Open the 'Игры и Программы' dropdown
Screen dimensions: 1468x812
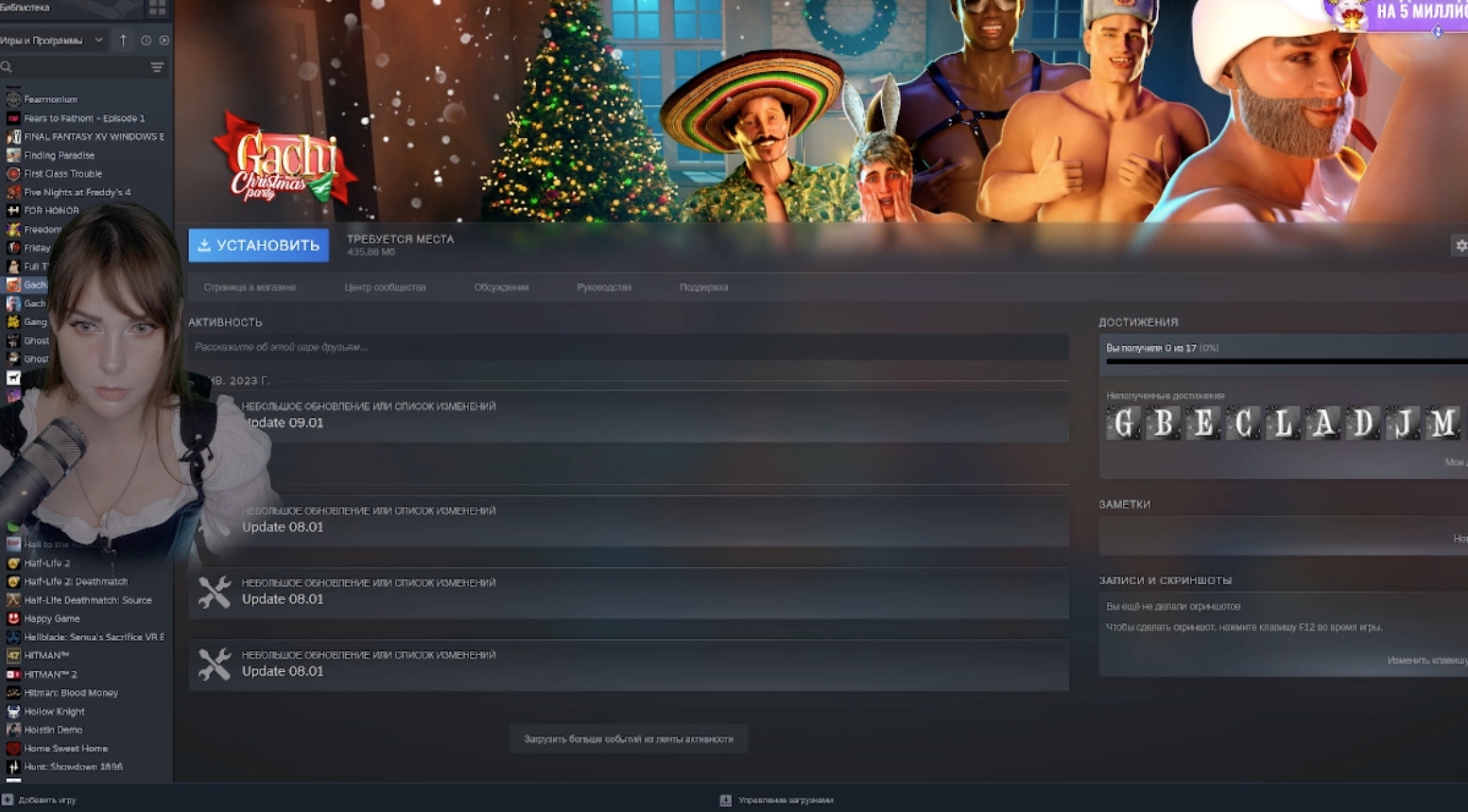(52, 41)
